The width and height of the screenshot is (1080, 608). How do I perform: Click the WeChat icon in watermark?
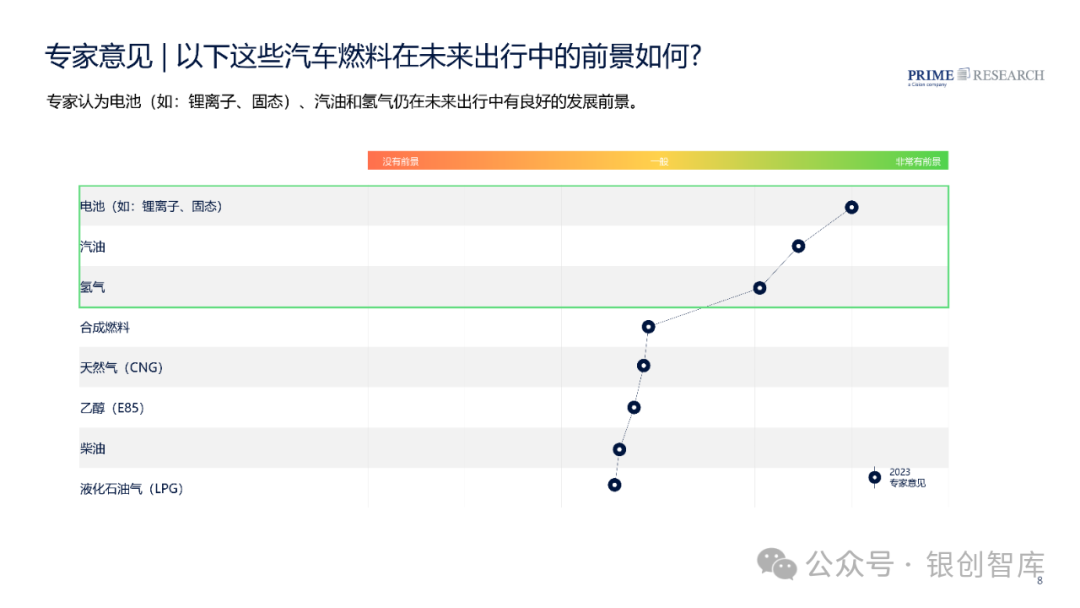777,565
